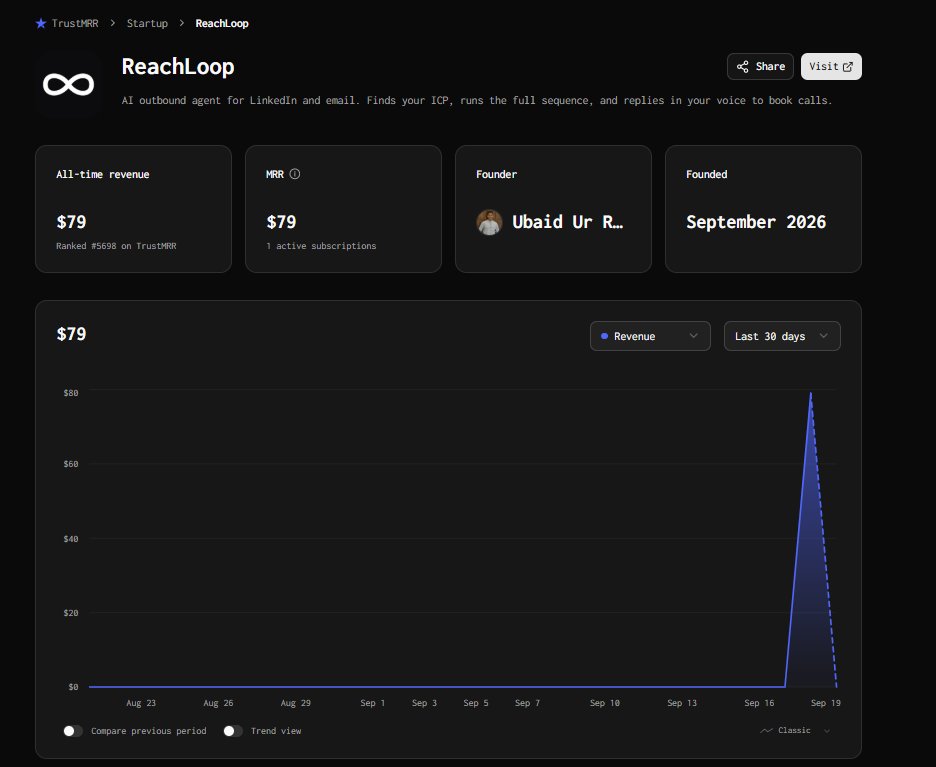
Task: Click the Ranked #5698 on TrustMRR text
Action: (116, 246)
